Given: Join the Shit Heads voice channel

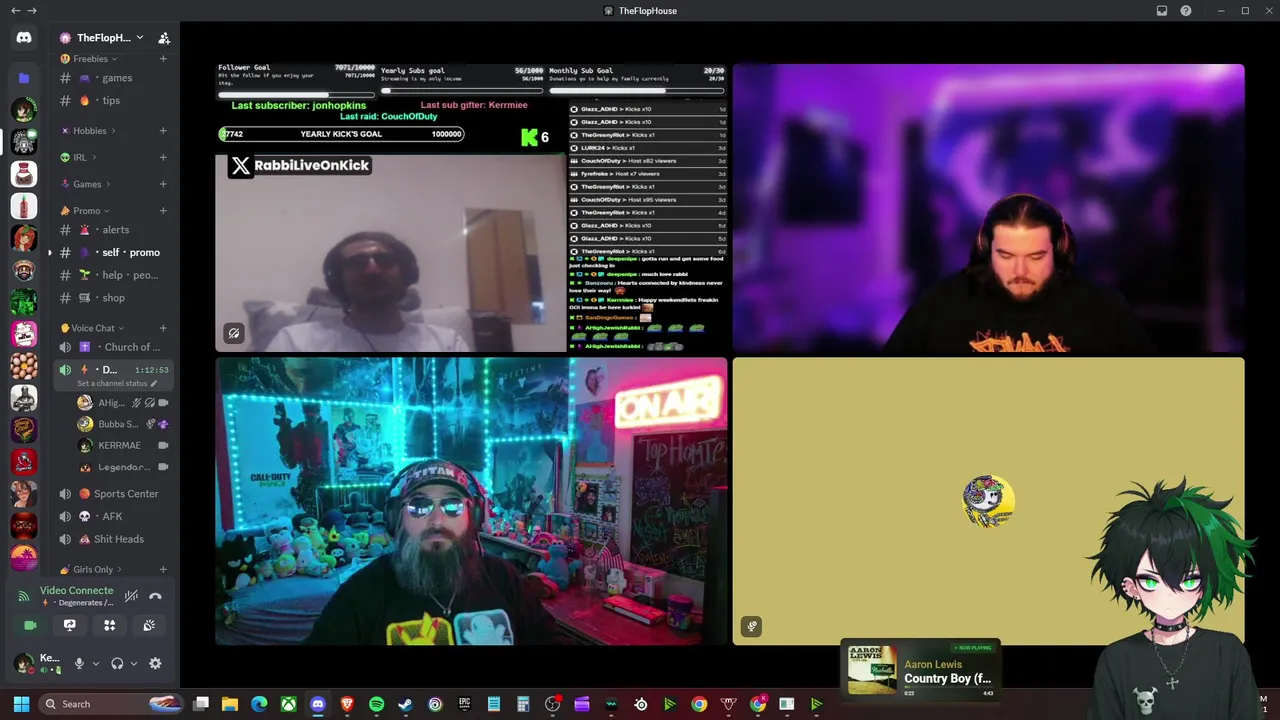Looking at the screenshot, I should [113, 539].
